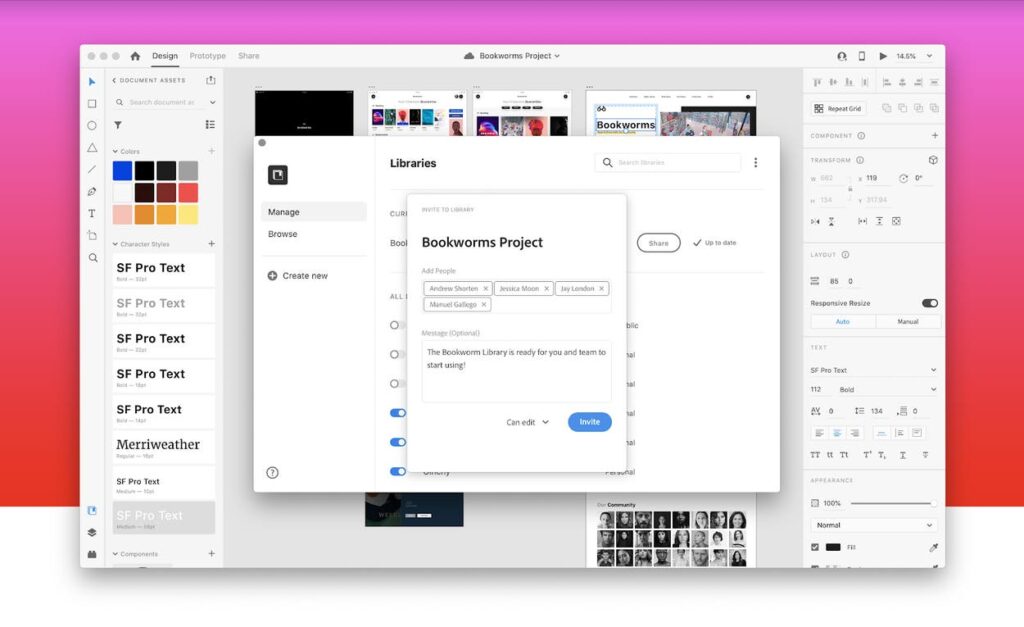Select Manage in Libraries sidebar

click(313, 212)
